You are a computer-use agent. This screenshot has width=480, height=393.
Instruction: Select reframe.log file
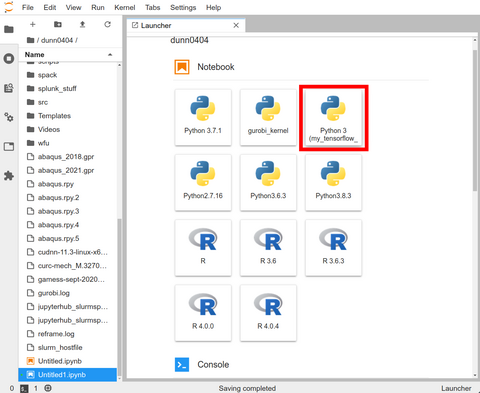click(x=68, y=334)
